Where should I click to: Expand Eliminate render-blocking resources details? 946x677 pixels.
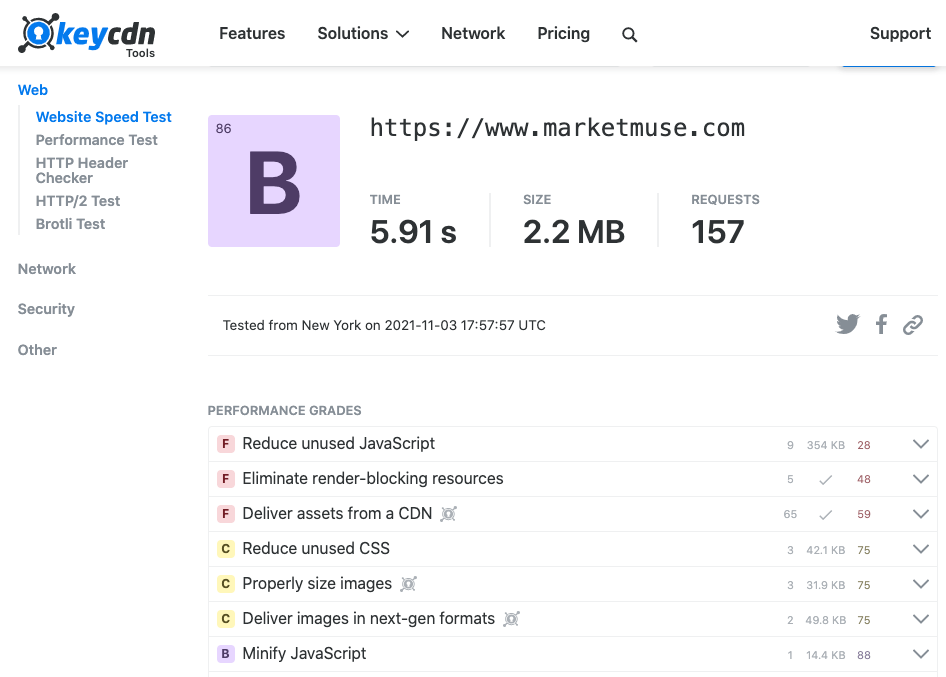tap(920, 479)
